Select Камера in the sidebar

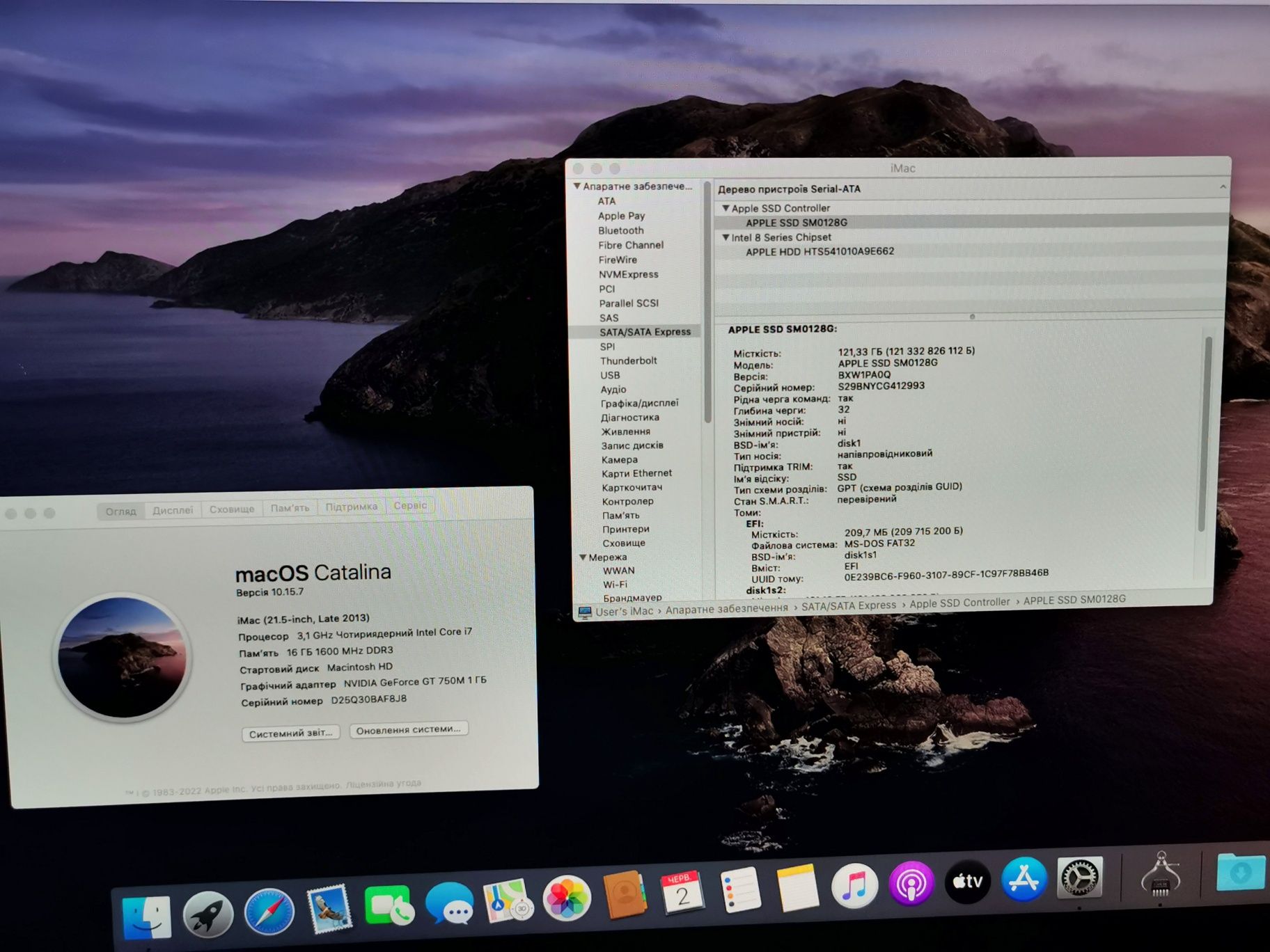tap(619, 459)
